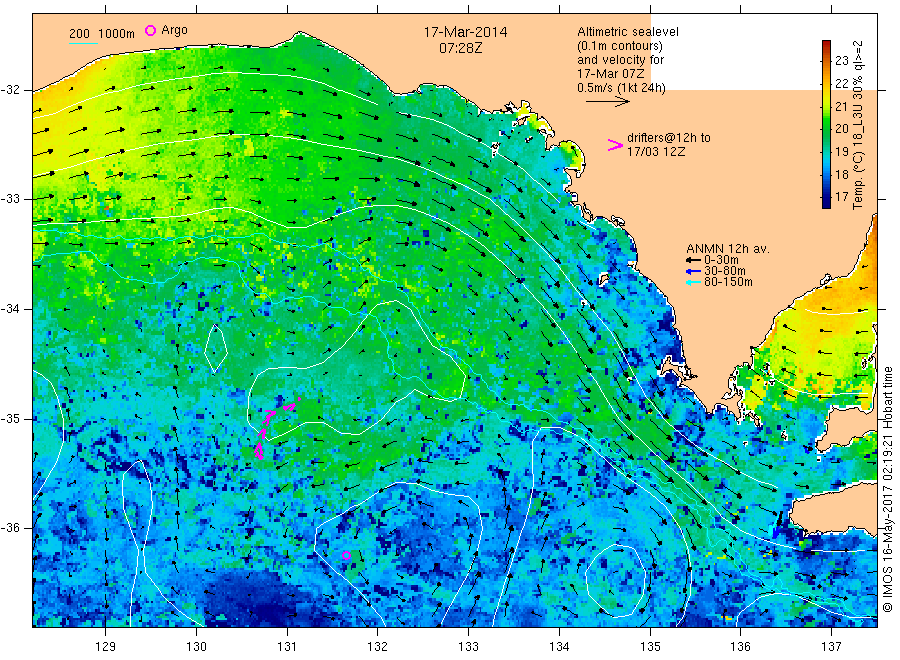This screenshot has width=900, height=660.
Task: Click the 'ANMN 12h av.' legend title
Action: (728, 249)
